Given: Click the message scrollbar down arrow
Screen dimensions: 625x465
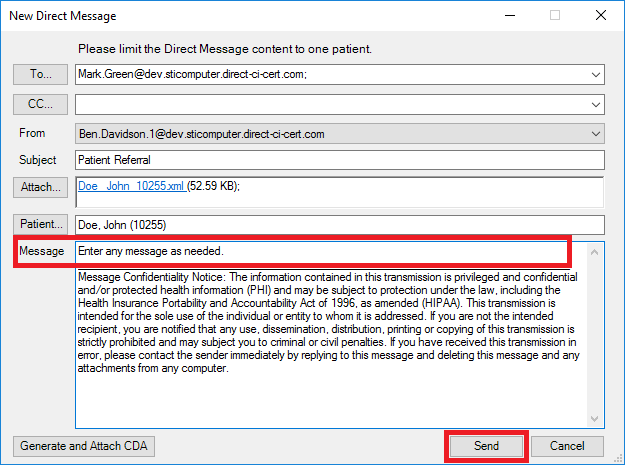Looking at the screenshot, I should (x=596, y=419).
